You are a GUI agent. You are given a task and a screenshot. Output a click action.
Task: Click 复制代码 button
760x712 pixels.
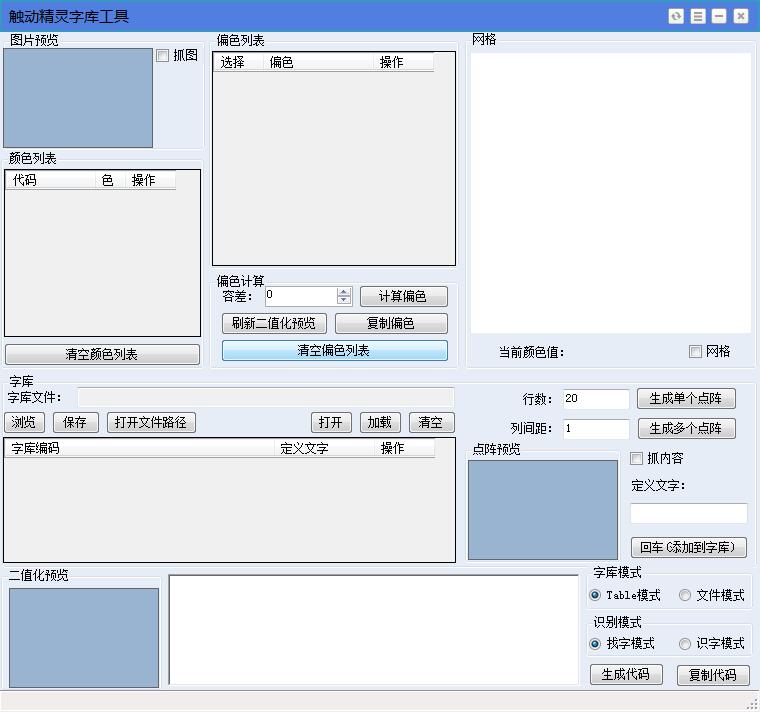pos(713,675)
